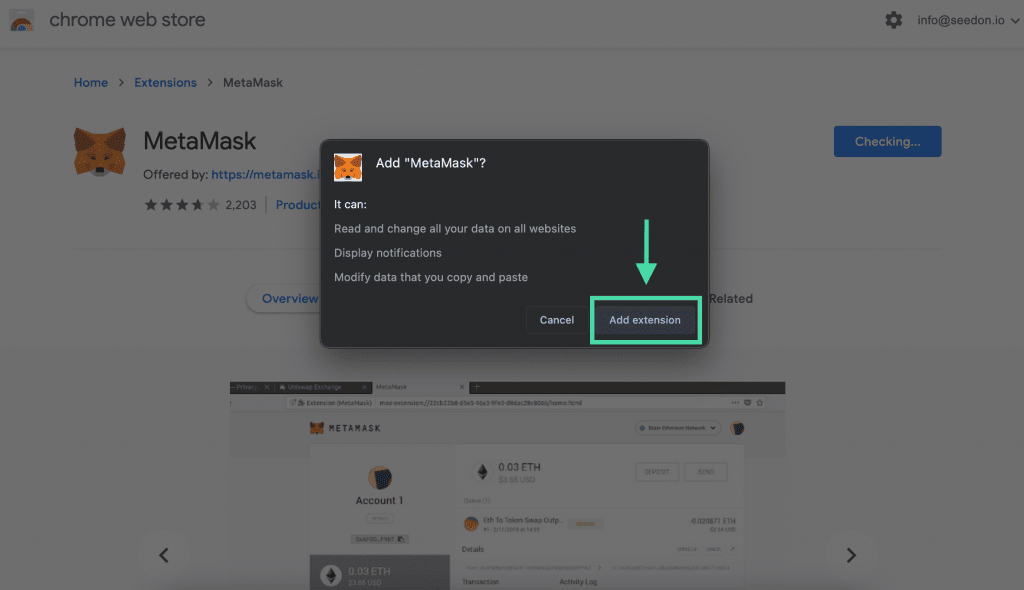Screen dimensions: 1024x590
Task: Click the MetaMask extension title heading
Action: (199, 141)
